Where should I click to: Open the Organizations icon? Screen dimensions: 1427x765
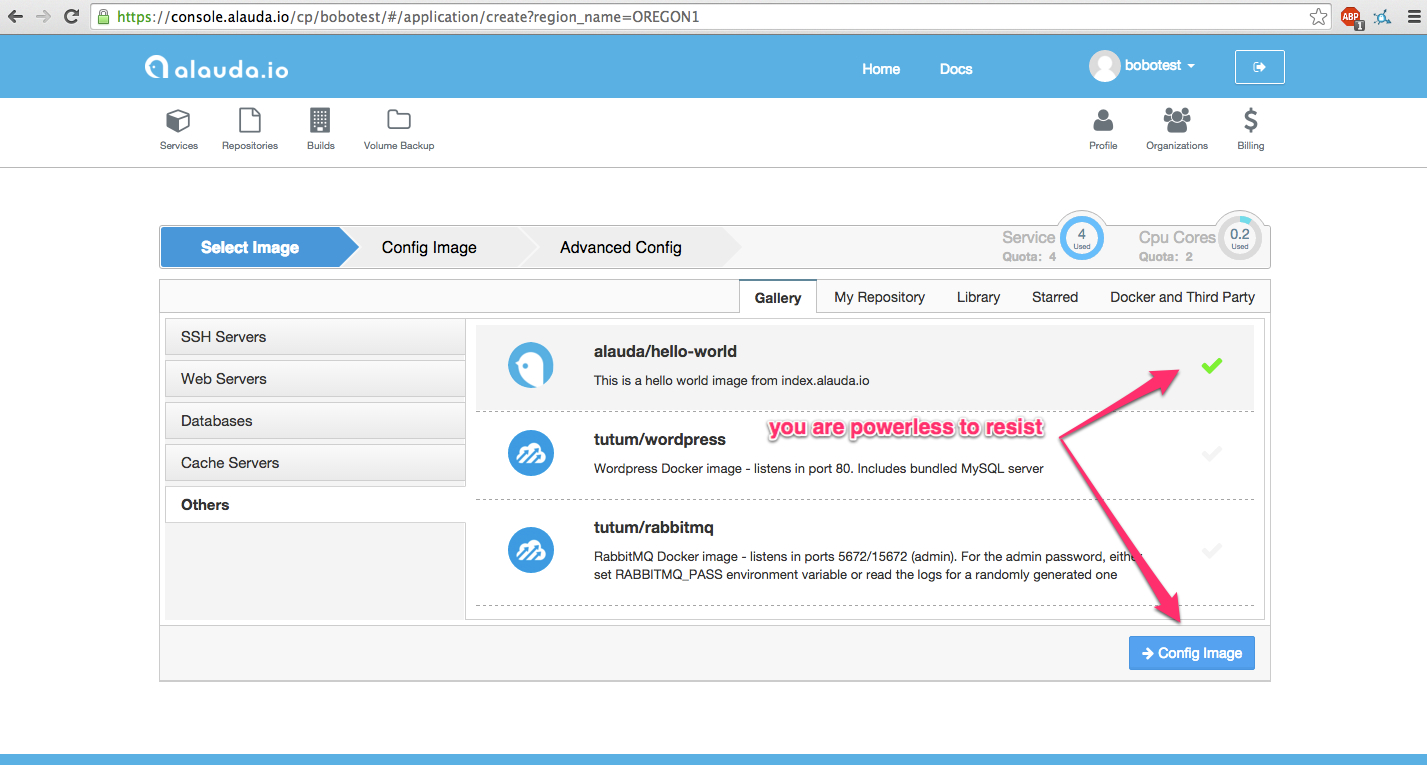point(1177,121)
